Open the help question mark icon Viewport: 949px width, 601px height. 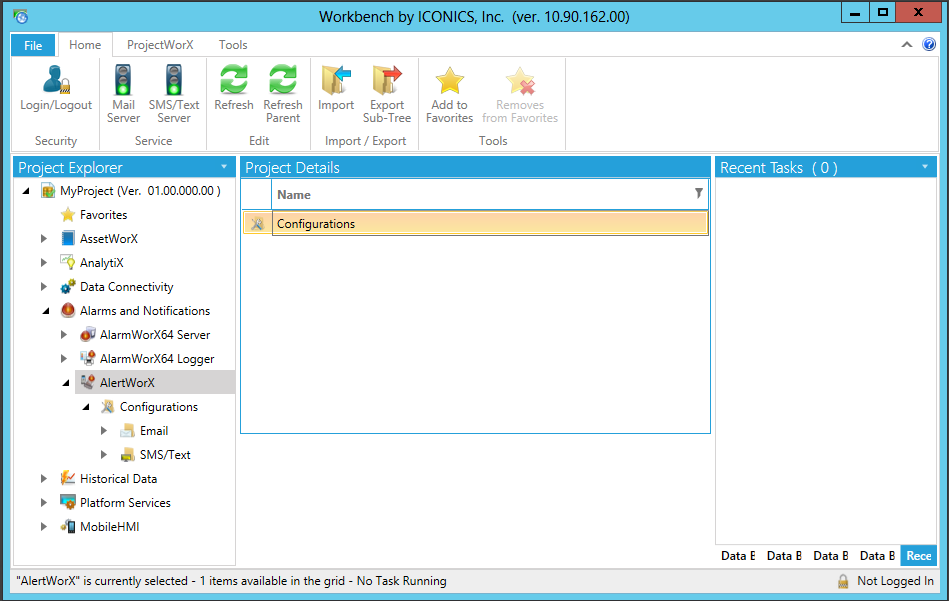(929, 45)
